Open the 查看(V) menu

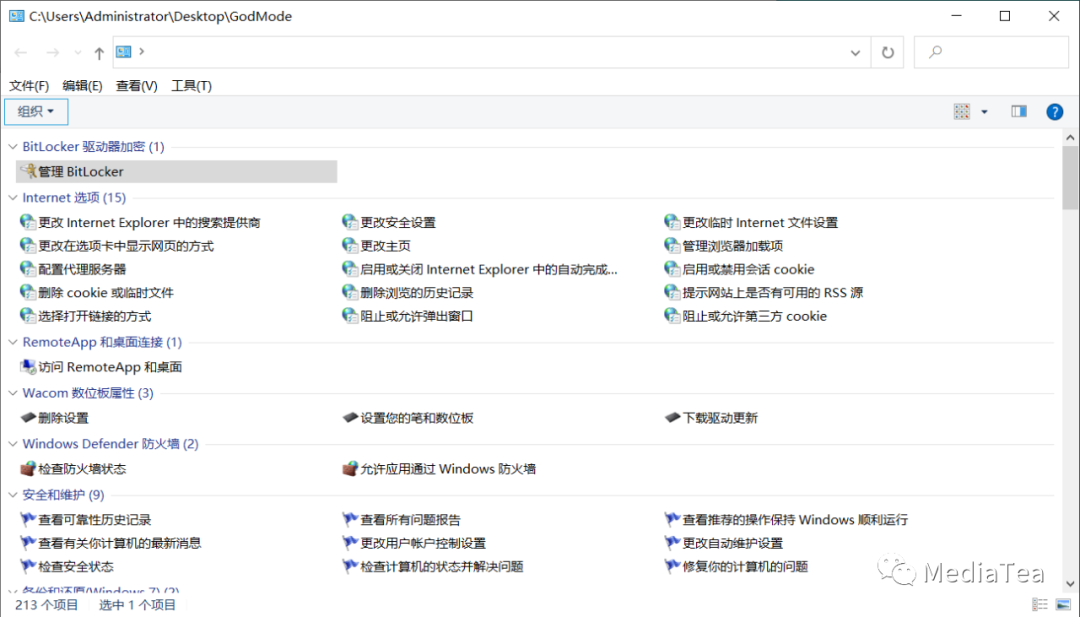pos(136,85)
